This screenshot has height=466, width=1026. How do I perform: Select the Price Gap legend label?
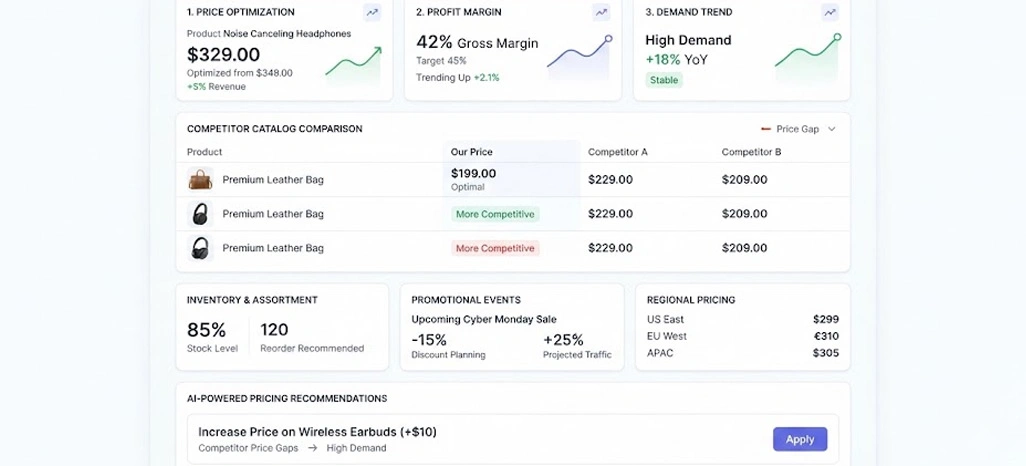click(798, 129)
